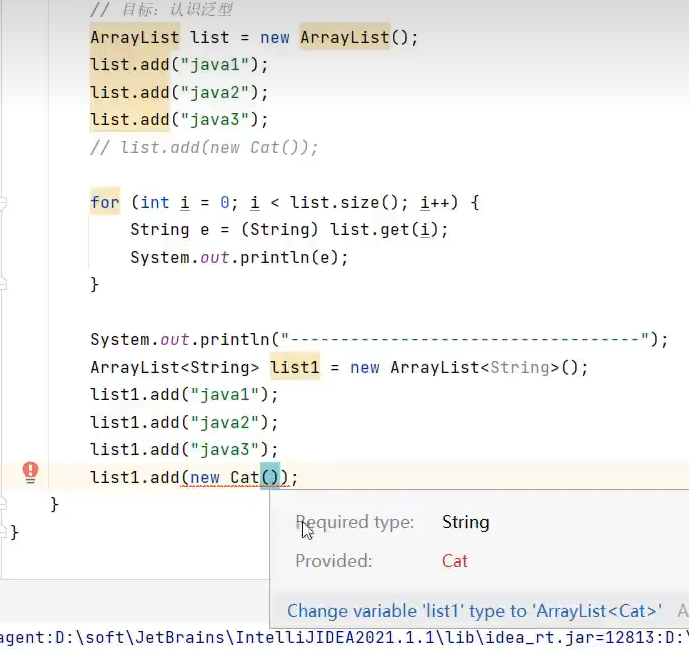Screen dimensions: 689x651
Task: Click 'String e = (String) list.get(i);' line
Action: tap(289, 230)
